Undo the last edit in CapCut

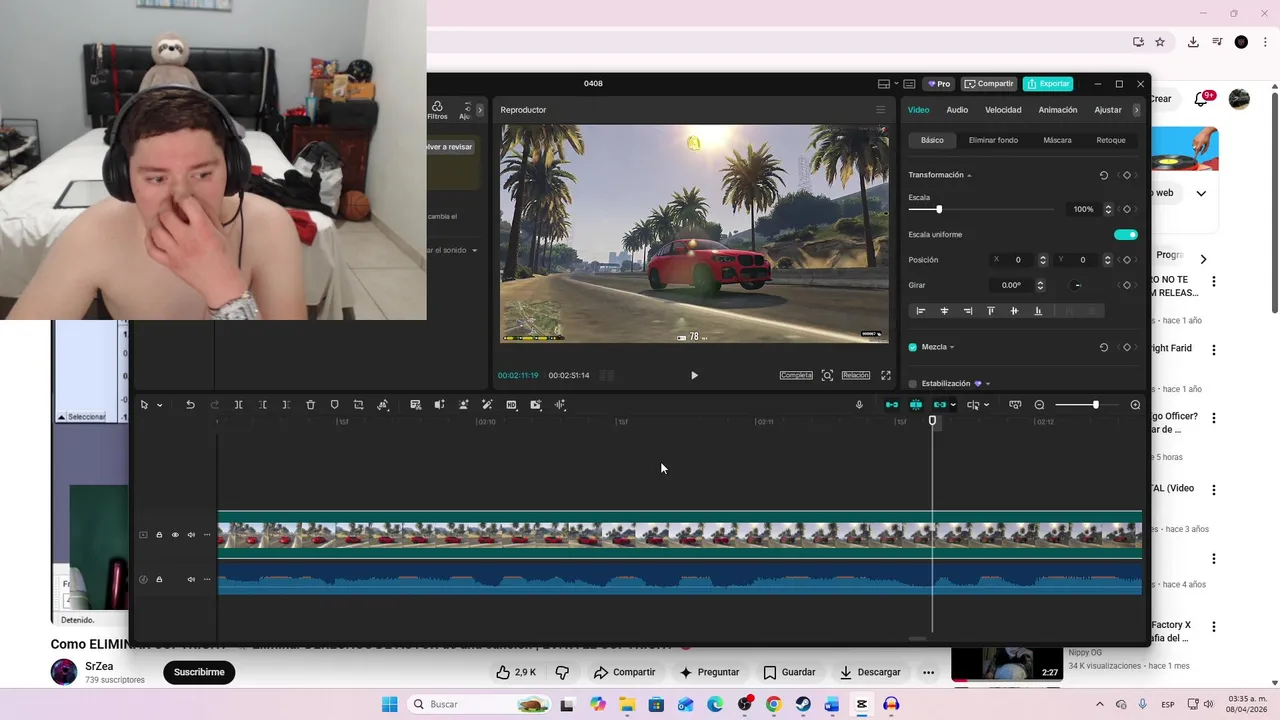[190, 405]
